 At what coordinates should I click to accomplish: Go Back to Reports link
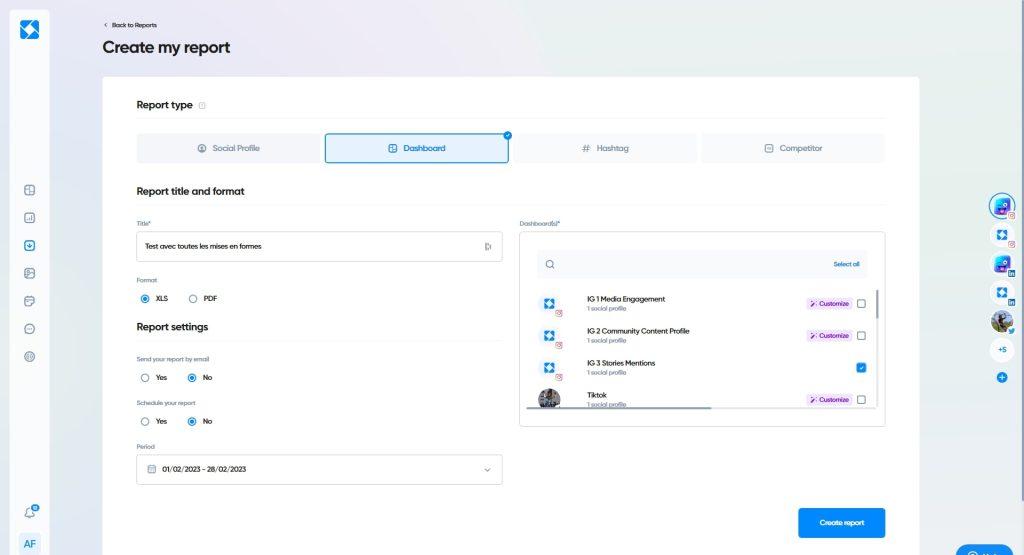point(130,25)
